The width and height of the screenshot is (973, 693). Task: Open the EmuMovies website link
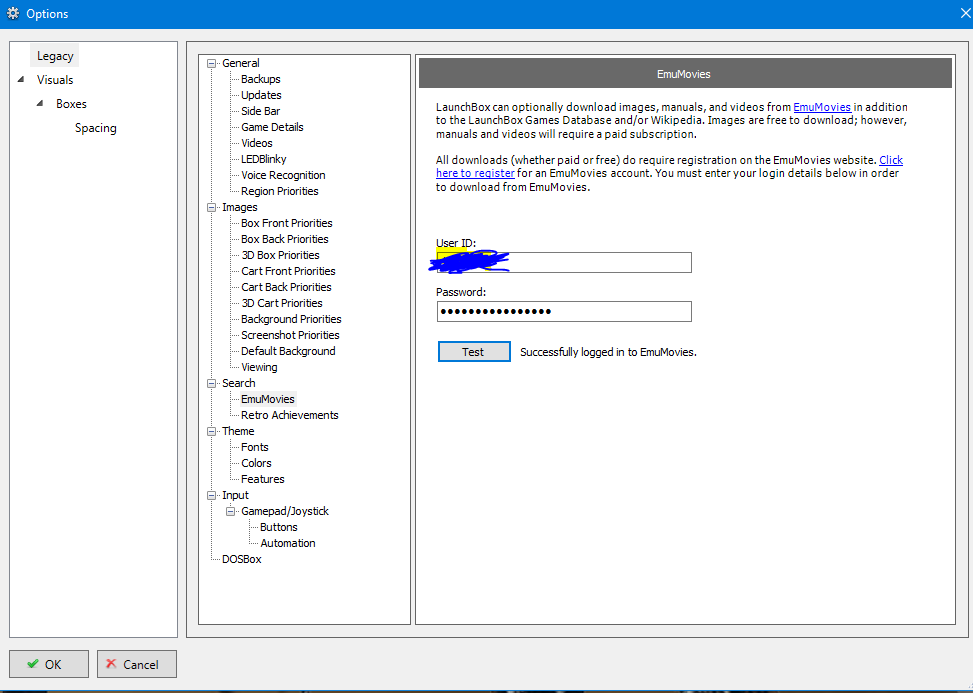tap(822, 107)
